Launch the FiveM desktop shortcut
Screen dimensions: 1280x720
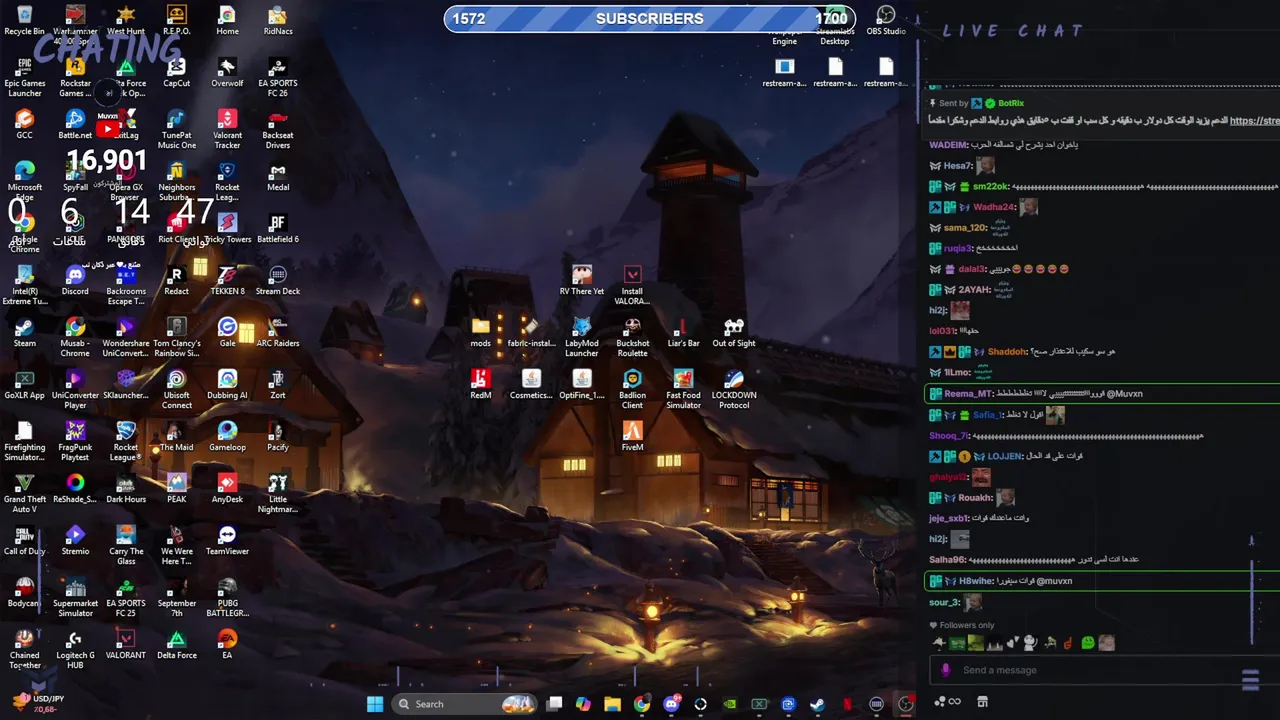click(x=632, y=436)
